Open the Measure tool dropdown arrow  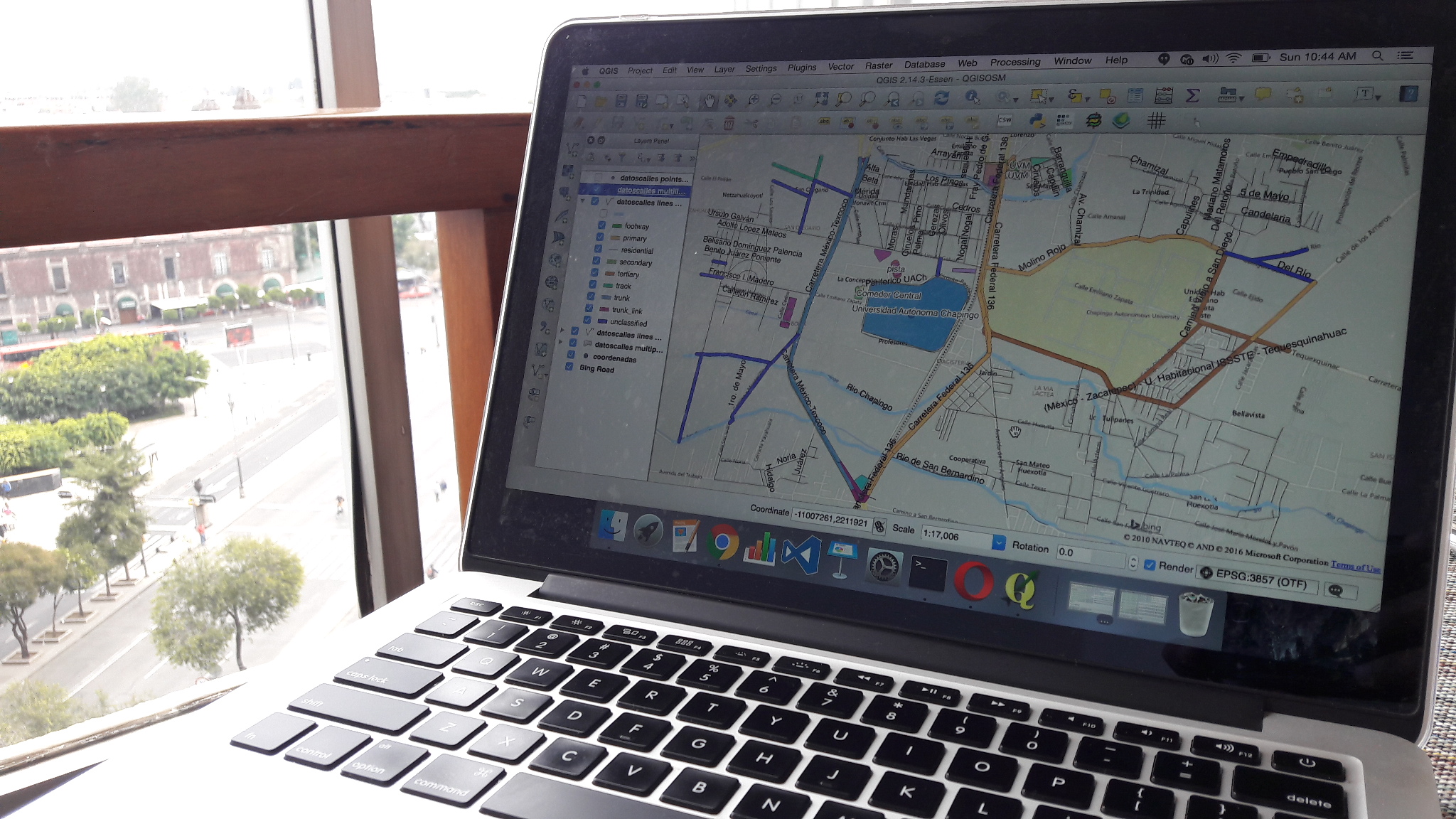1241,97
